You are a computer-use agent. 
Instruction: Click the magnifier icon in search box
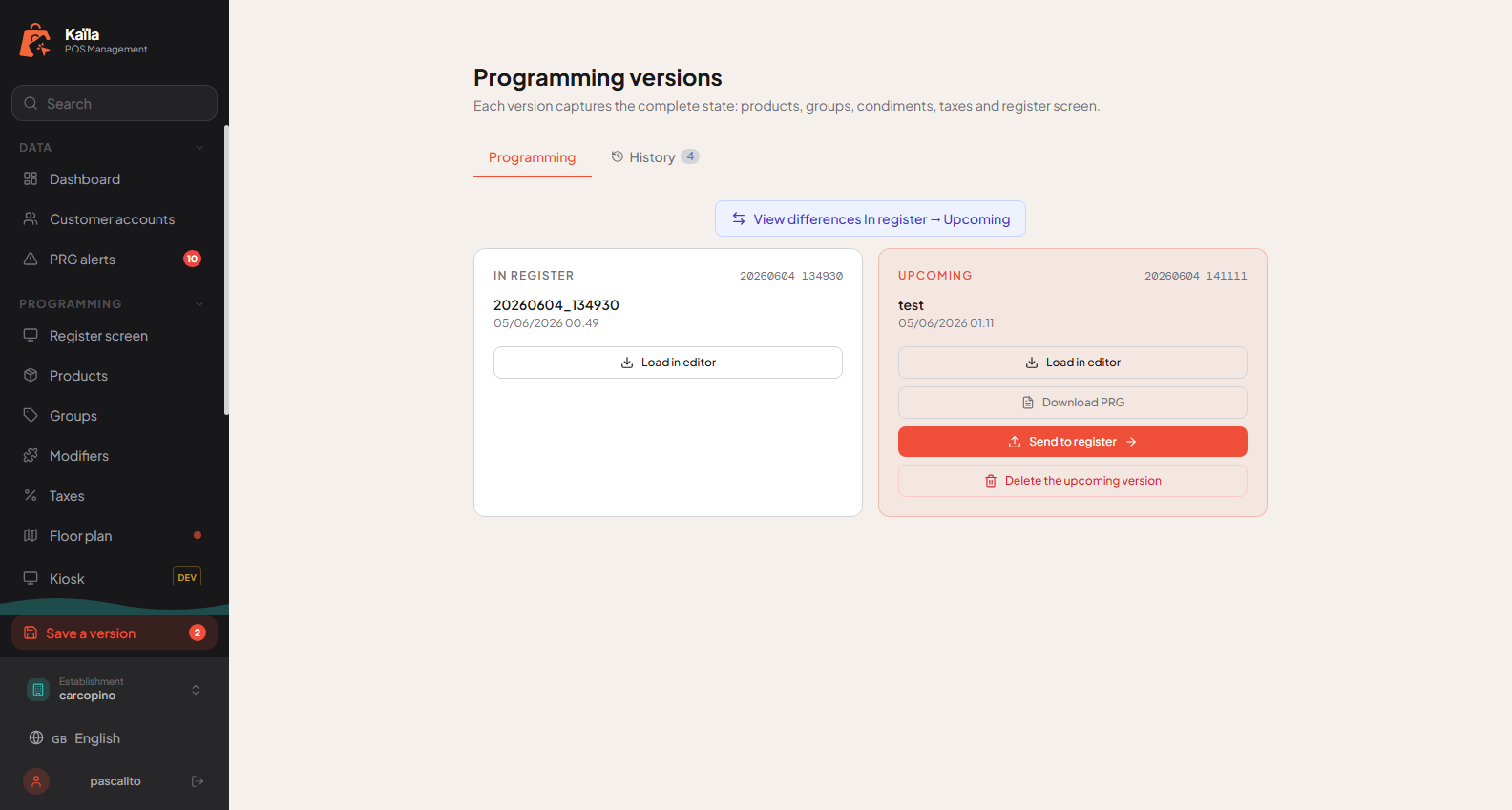pos(31,103)
